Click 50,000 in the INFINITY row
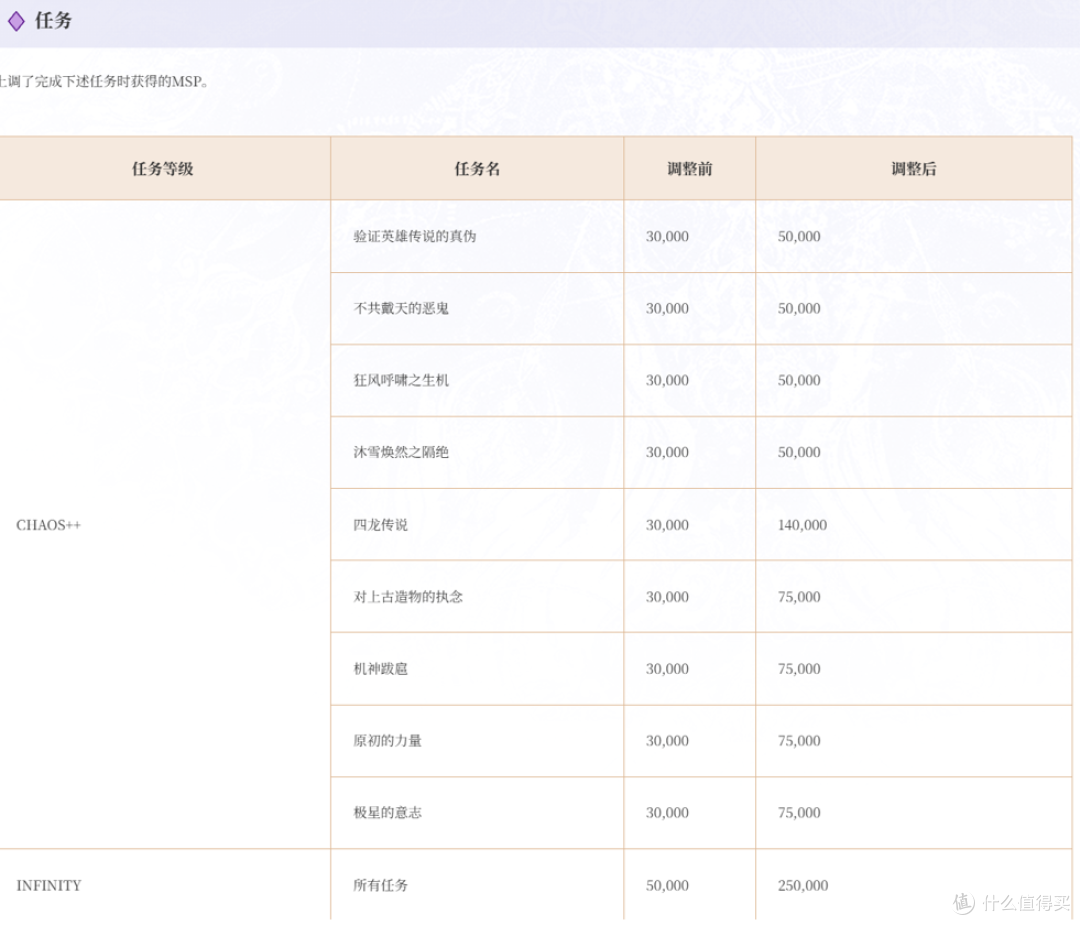This screenshot has width=1080, height=925. pyautogui.click(x=667, y=885)
